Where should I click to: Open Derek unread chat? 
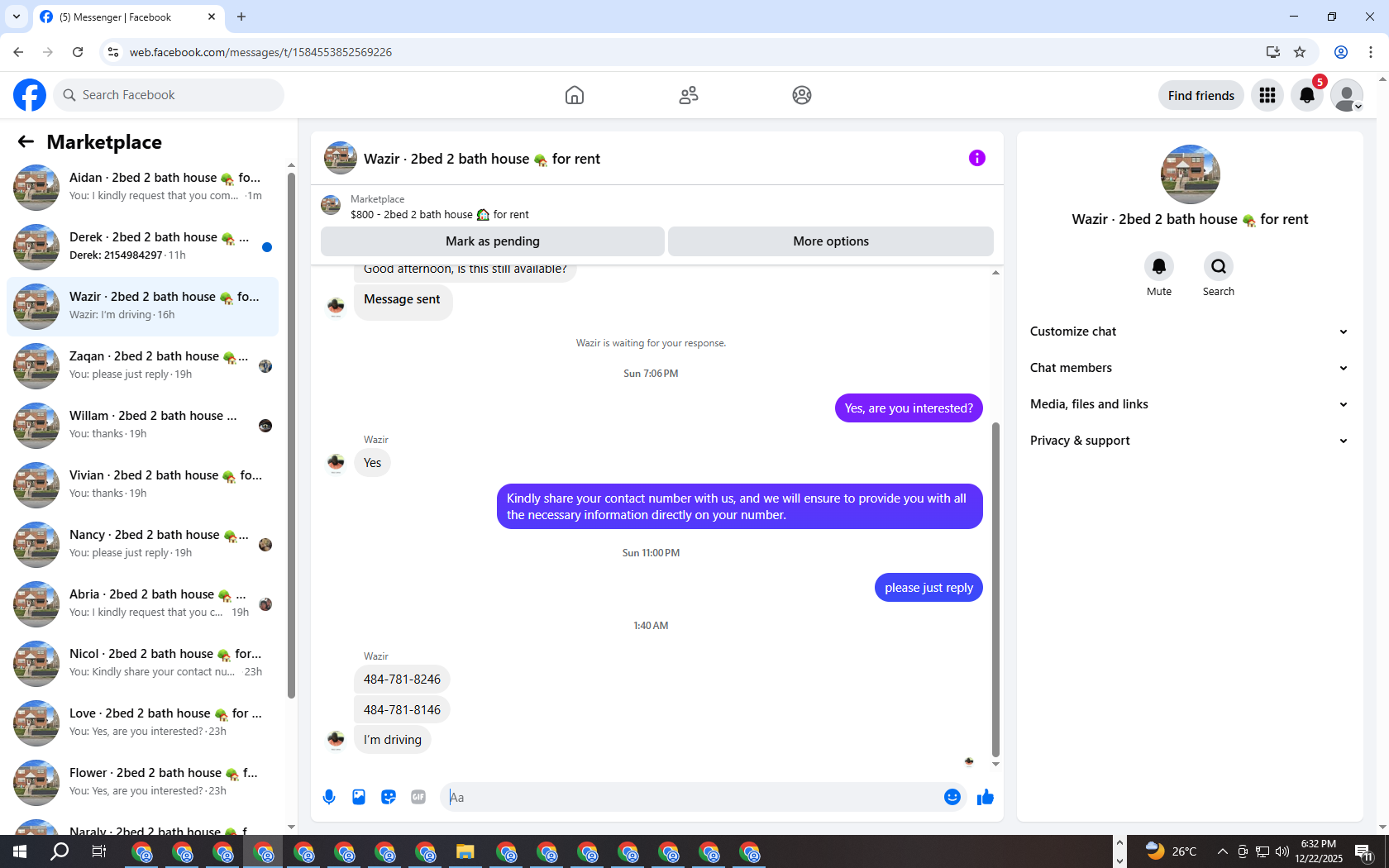point(142,247)
